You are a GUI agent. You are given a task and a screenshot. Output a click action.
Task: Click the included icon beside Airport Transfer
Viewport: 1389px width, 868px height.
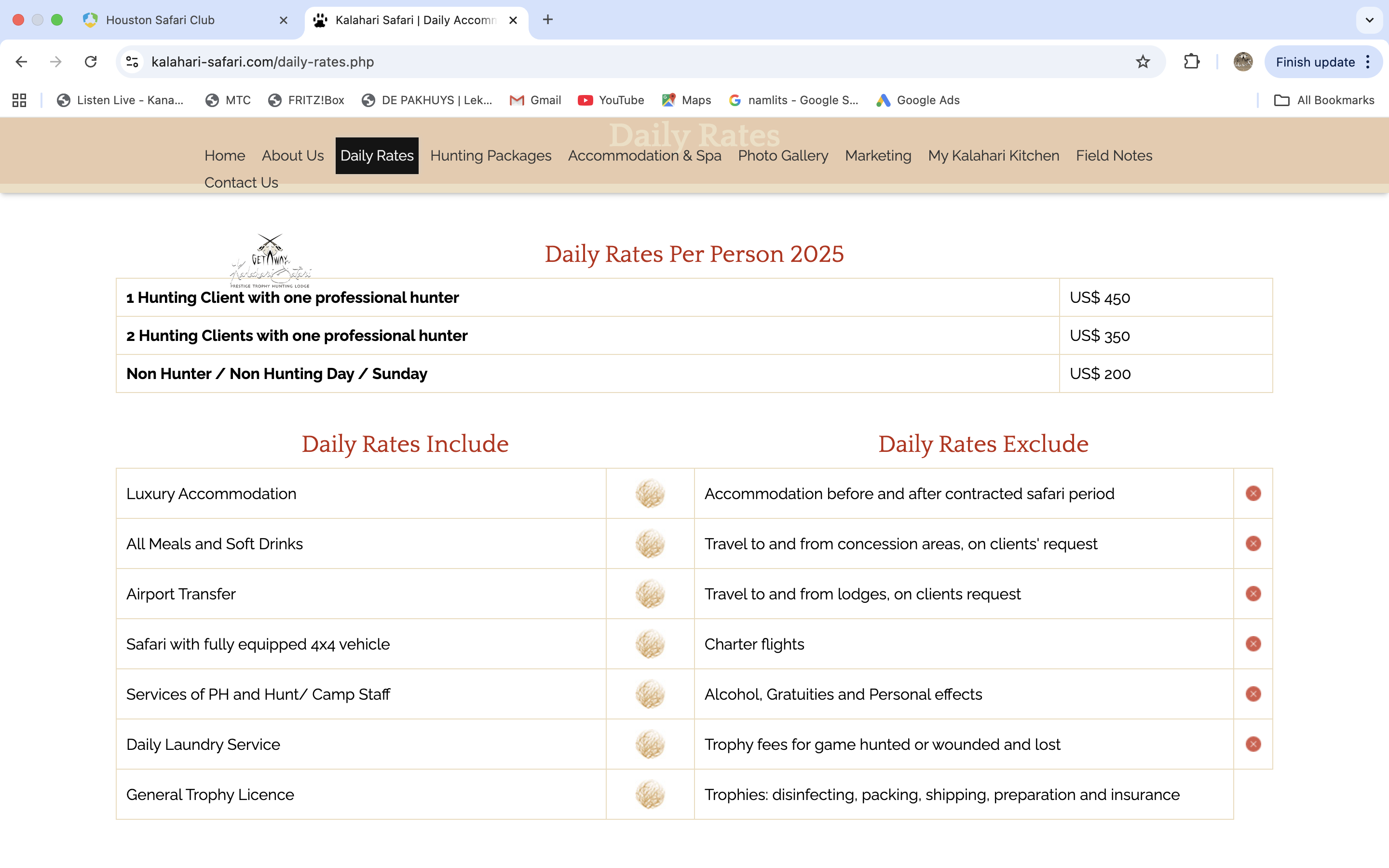650,594
